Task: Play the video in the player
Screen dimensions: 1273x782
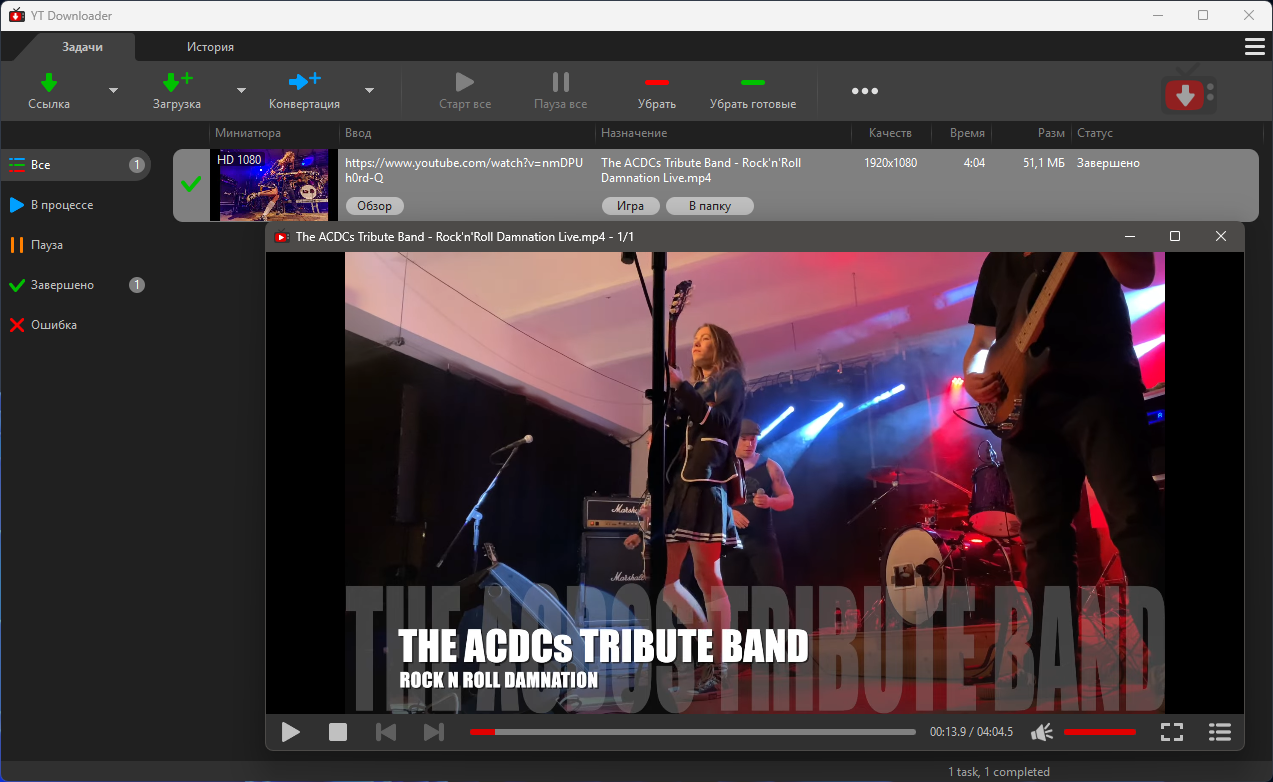Action: pyautogui.click(x=291, y=732)
